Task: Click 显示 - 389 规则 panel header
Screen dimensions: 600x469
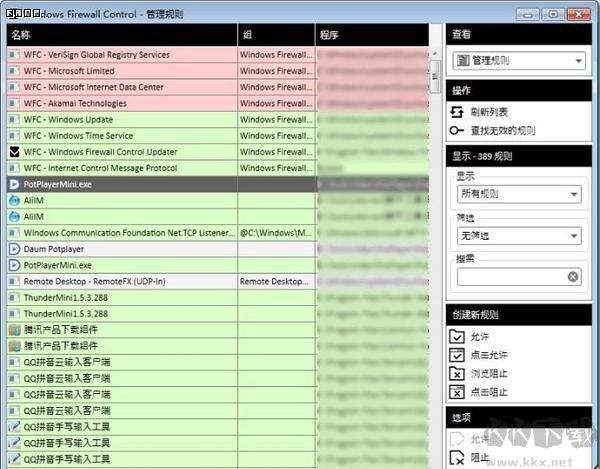Action: pos(519,156)
